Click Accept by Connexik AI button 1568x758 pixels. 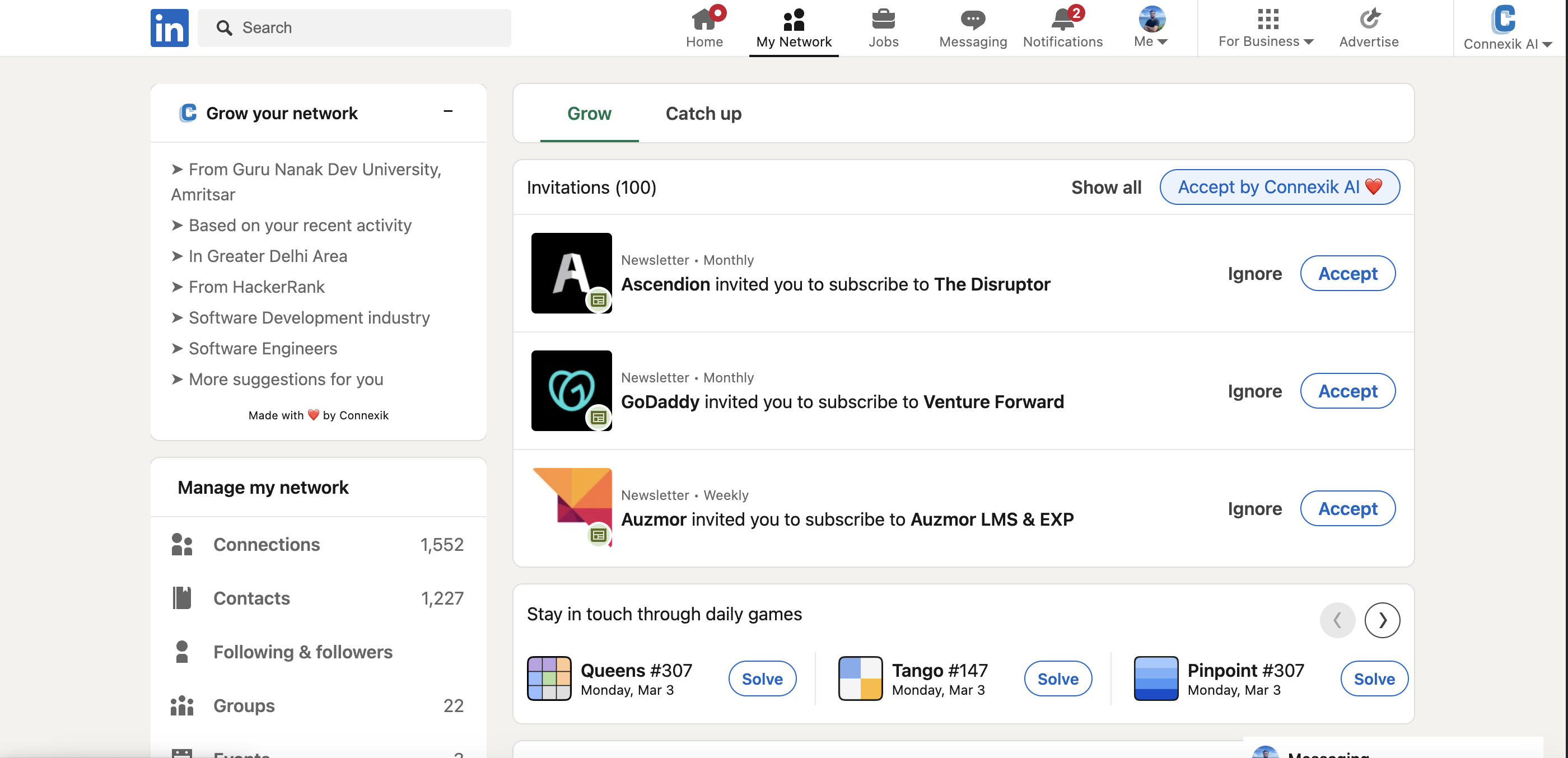pos(1280,187)
